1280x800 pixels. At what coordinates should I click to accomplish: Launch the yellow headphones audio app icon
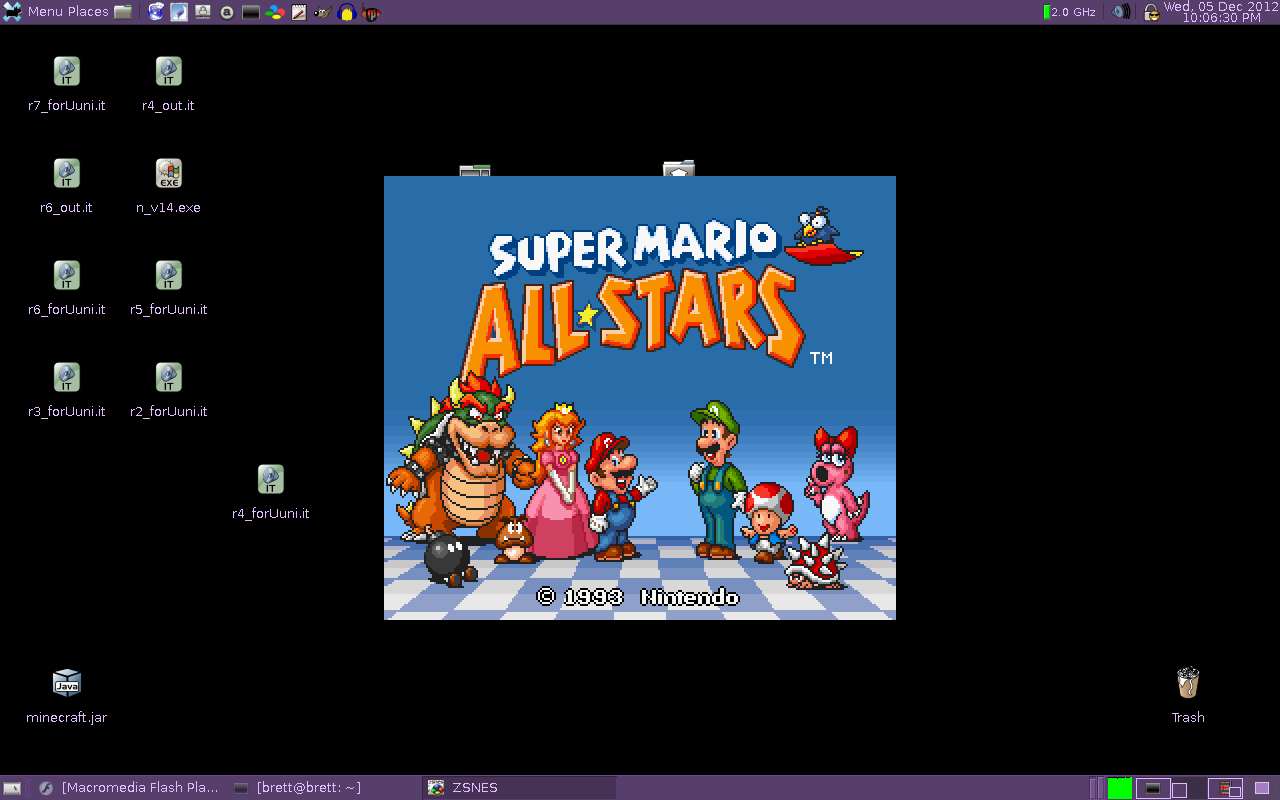(347, 12)
